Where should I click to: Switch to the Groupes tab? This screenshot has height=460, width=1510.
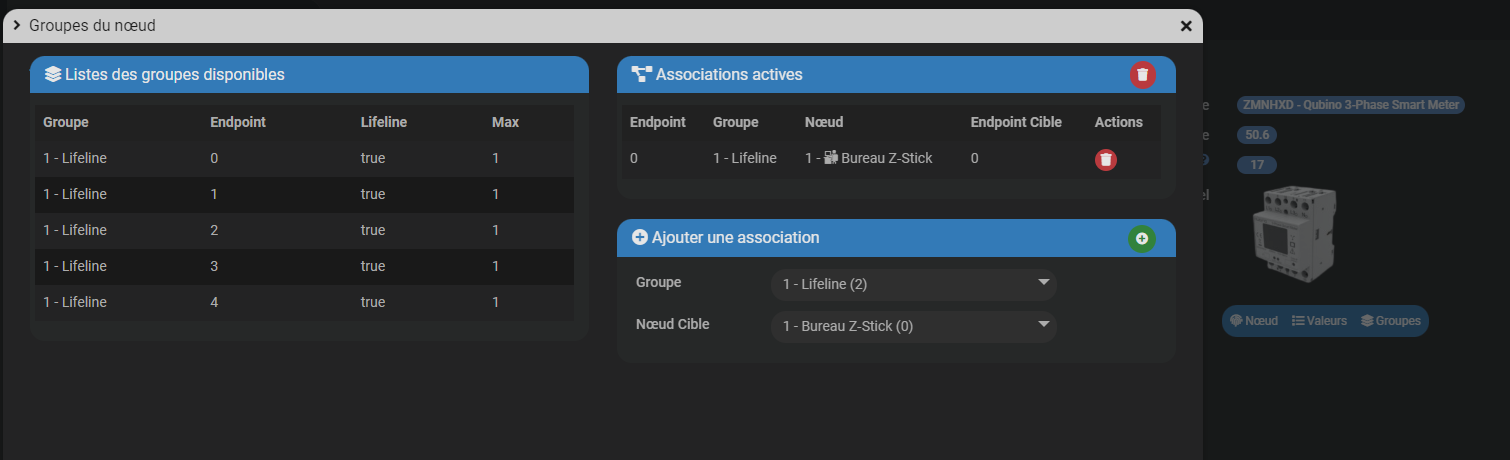click(x=1390, y=321)
